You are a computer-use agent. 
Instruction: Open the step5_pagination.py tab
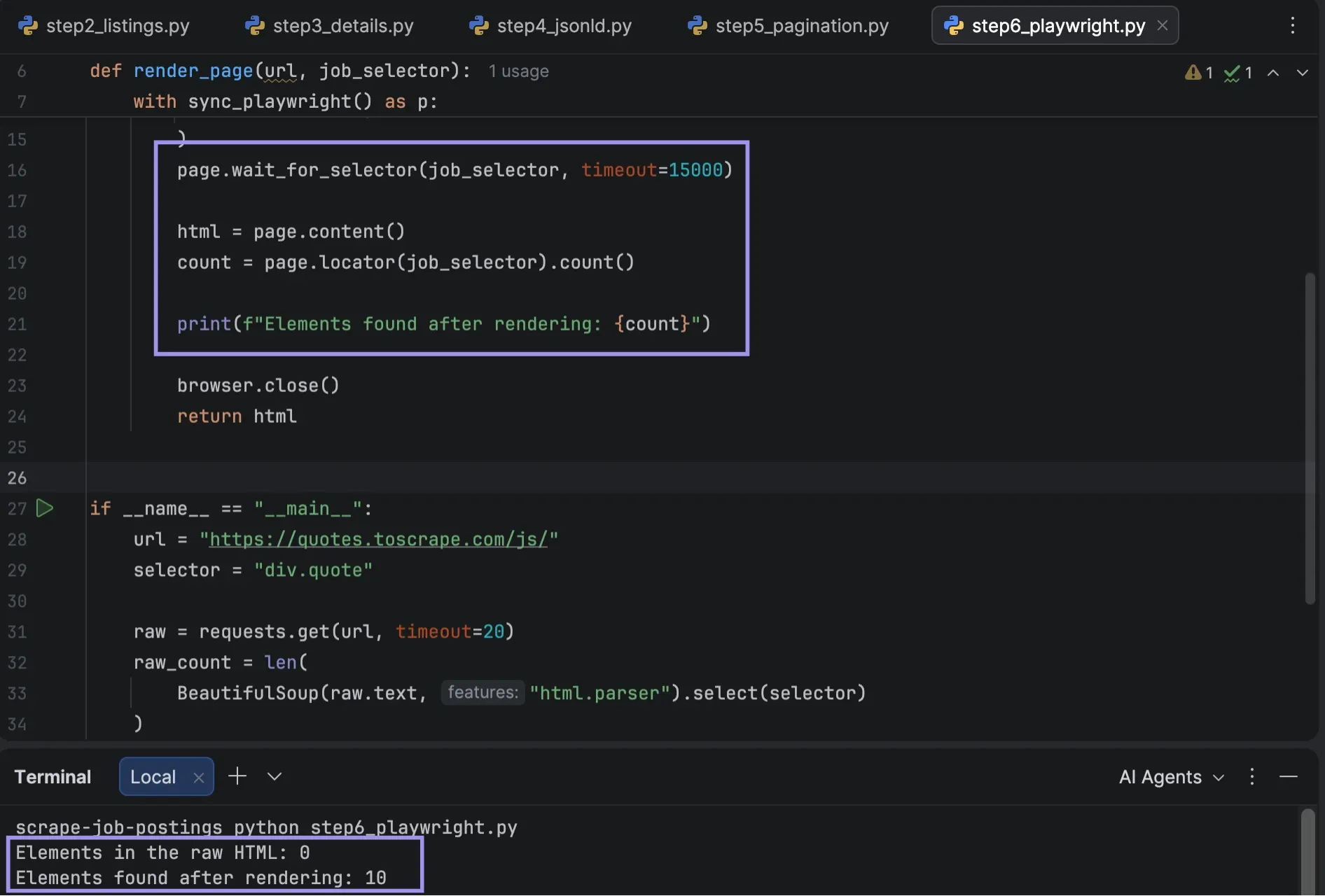pos(789,26)
